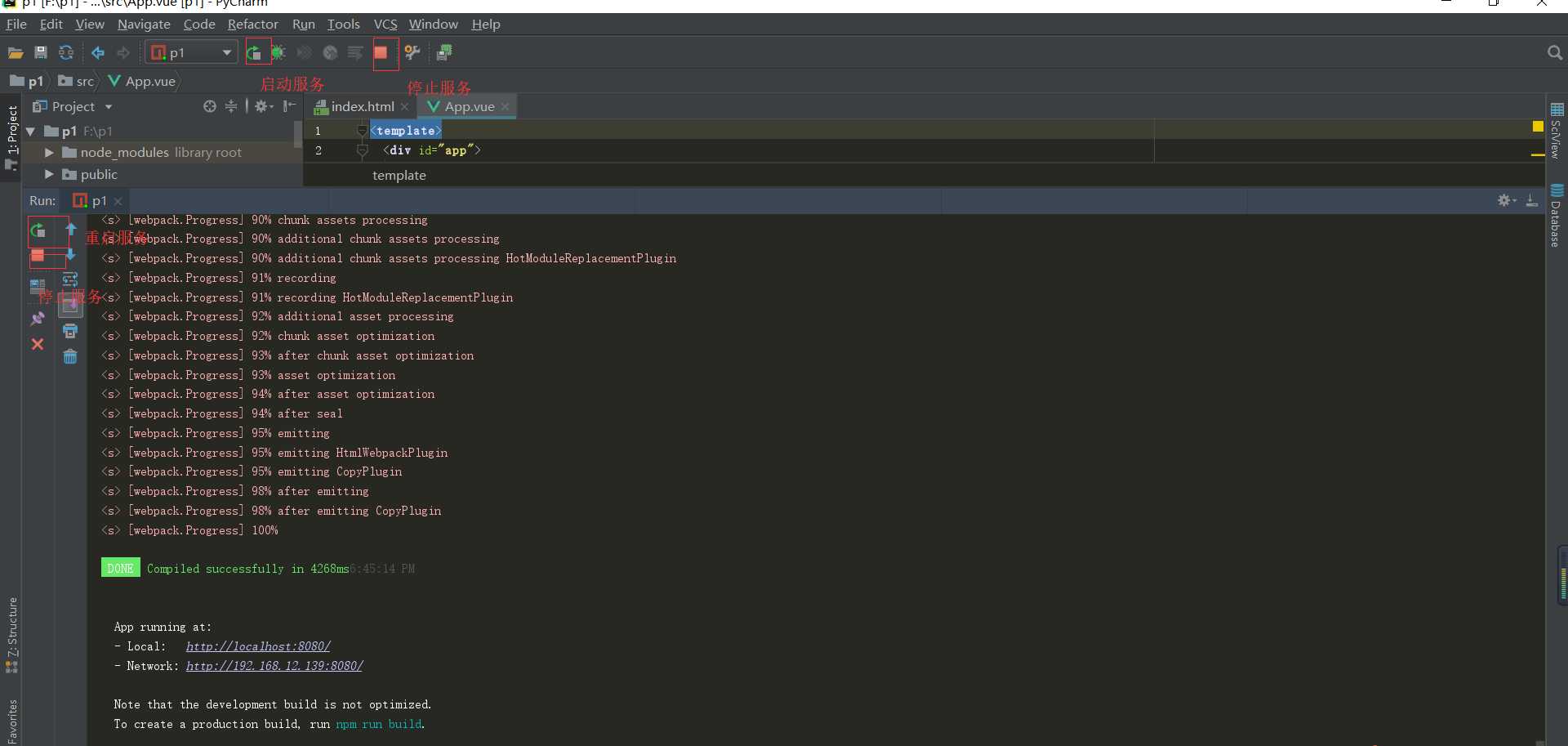The image size is (1568, 746).
Task: Click the SDK/project structure toolbar icon
Action: pos(444,53)
